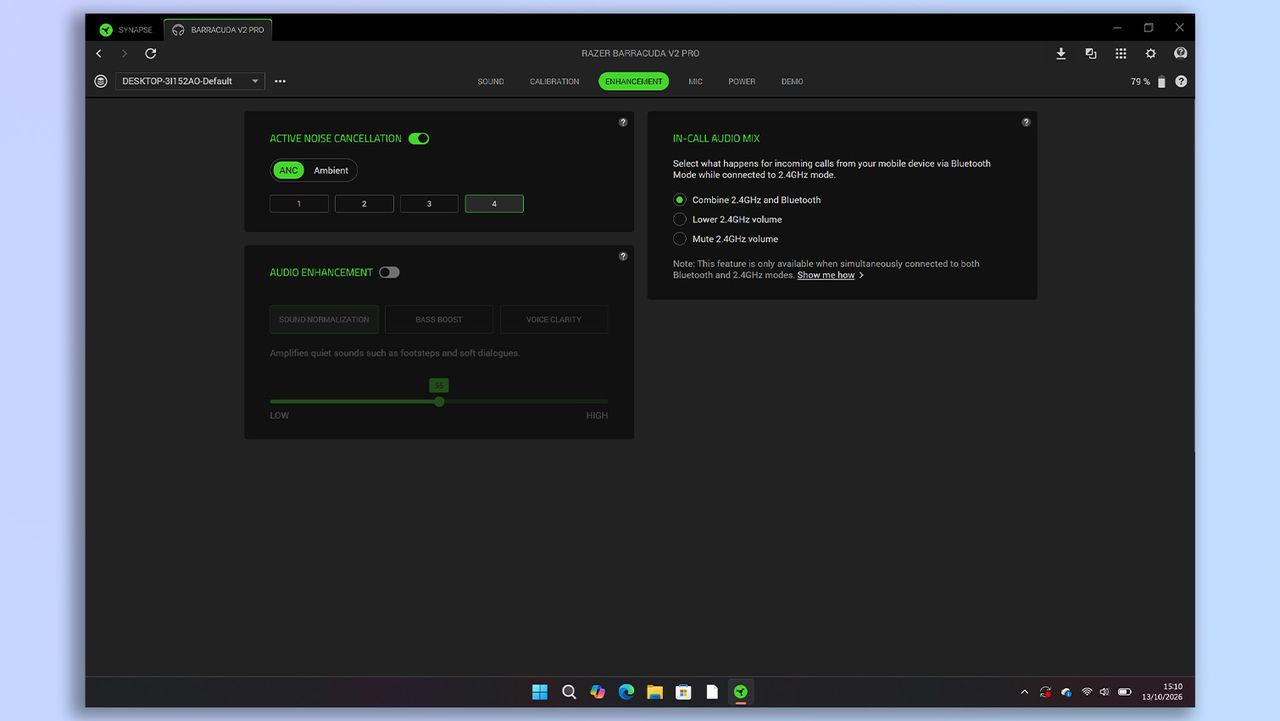
Task: Click the Razer Synapse taskbar icon
Action: (x=741, y=692)
